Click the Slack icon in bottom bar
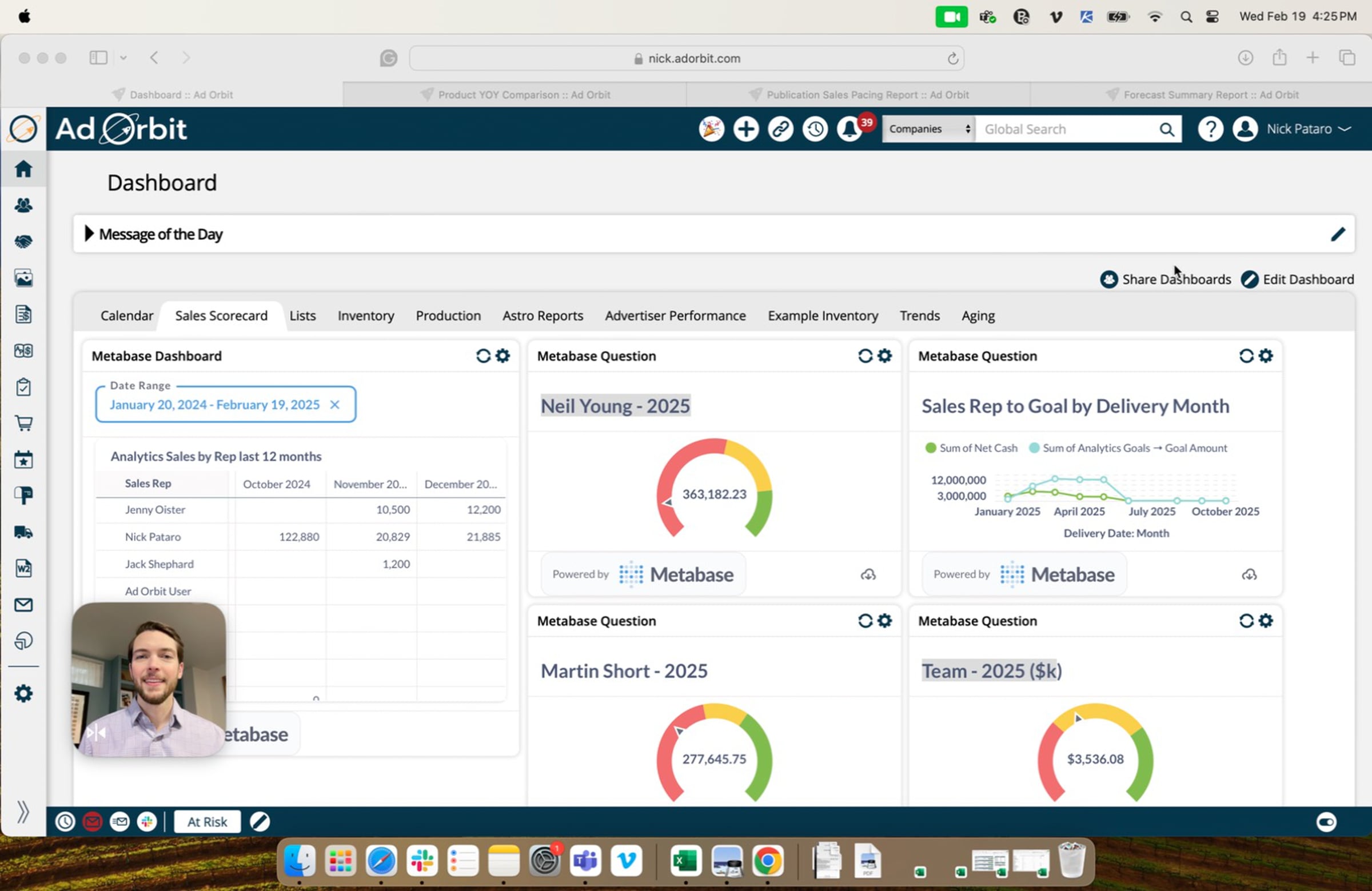Screen dimensions: 1372x891 click(x=147, y=821)
